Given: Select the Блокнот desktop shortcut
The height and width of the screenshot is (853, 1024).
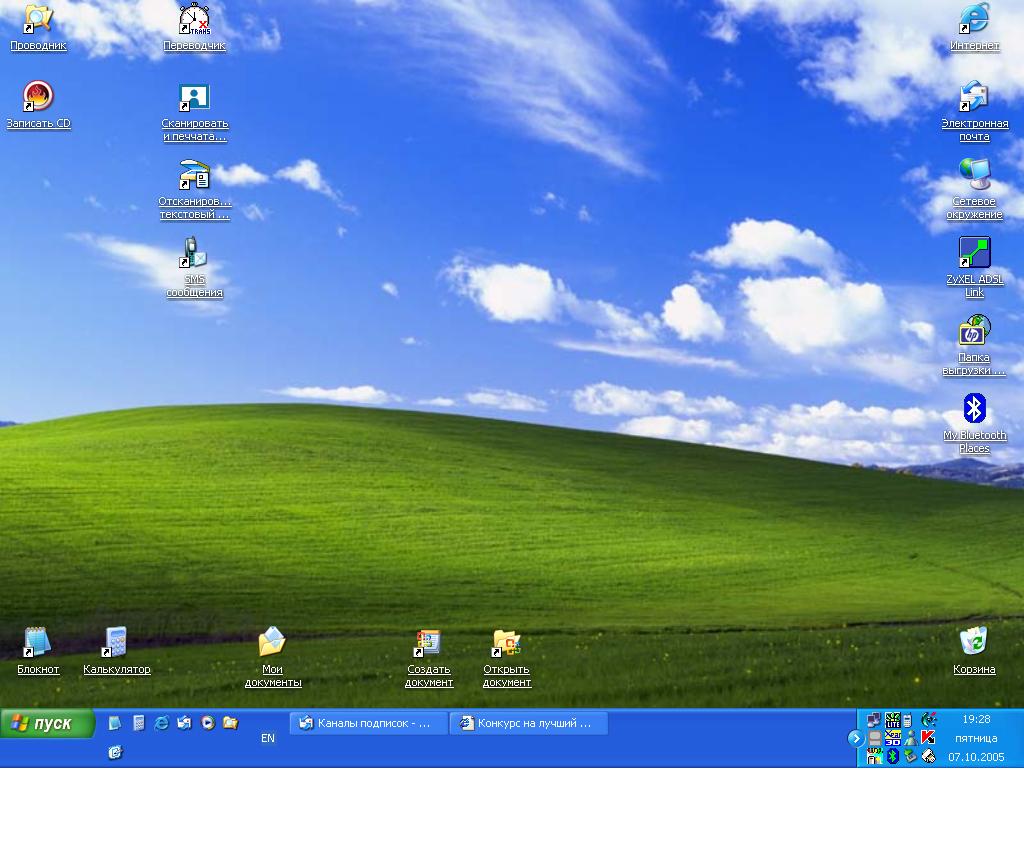Looking at the screenshot, I should coord(38,651).
